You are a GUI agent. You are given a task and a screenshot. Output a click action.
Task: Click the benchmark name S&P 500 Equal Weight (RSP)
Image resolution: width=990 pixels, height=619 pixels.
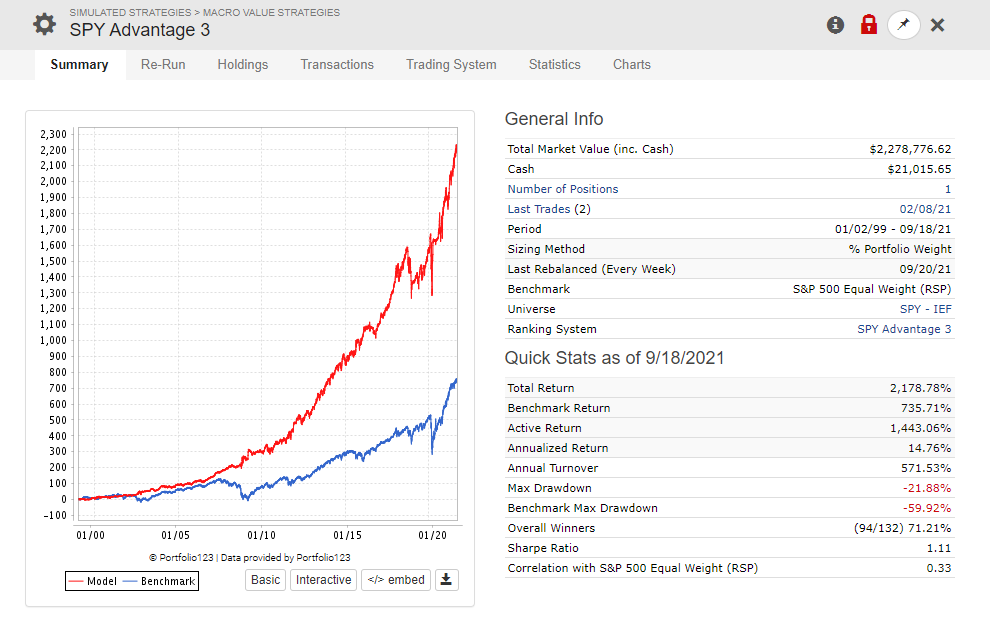click(x=872, y=289)
